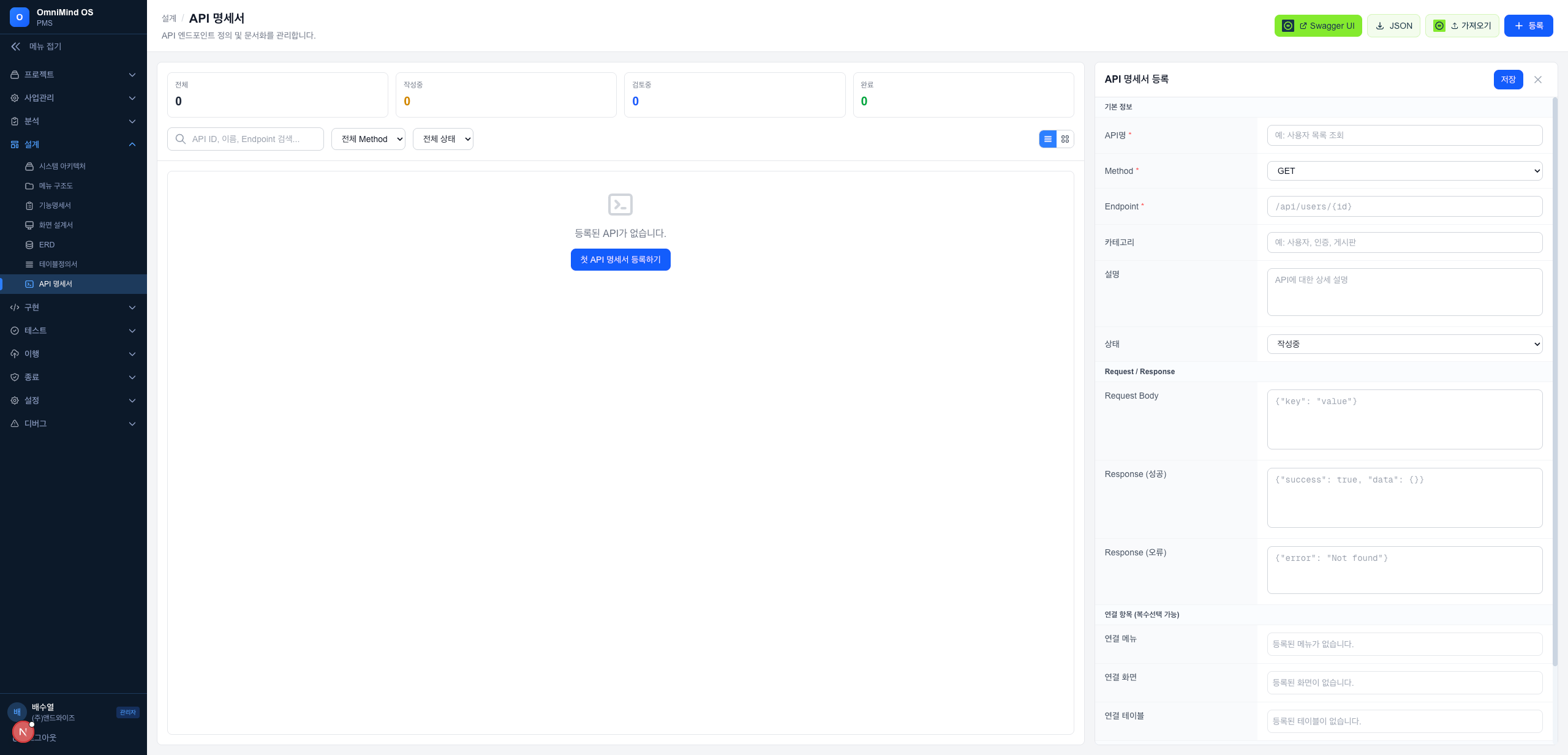Click 첫 API 명세서 등록하기 button
Viewport: 1568px width, 755px height.
(x=620, y=260)
